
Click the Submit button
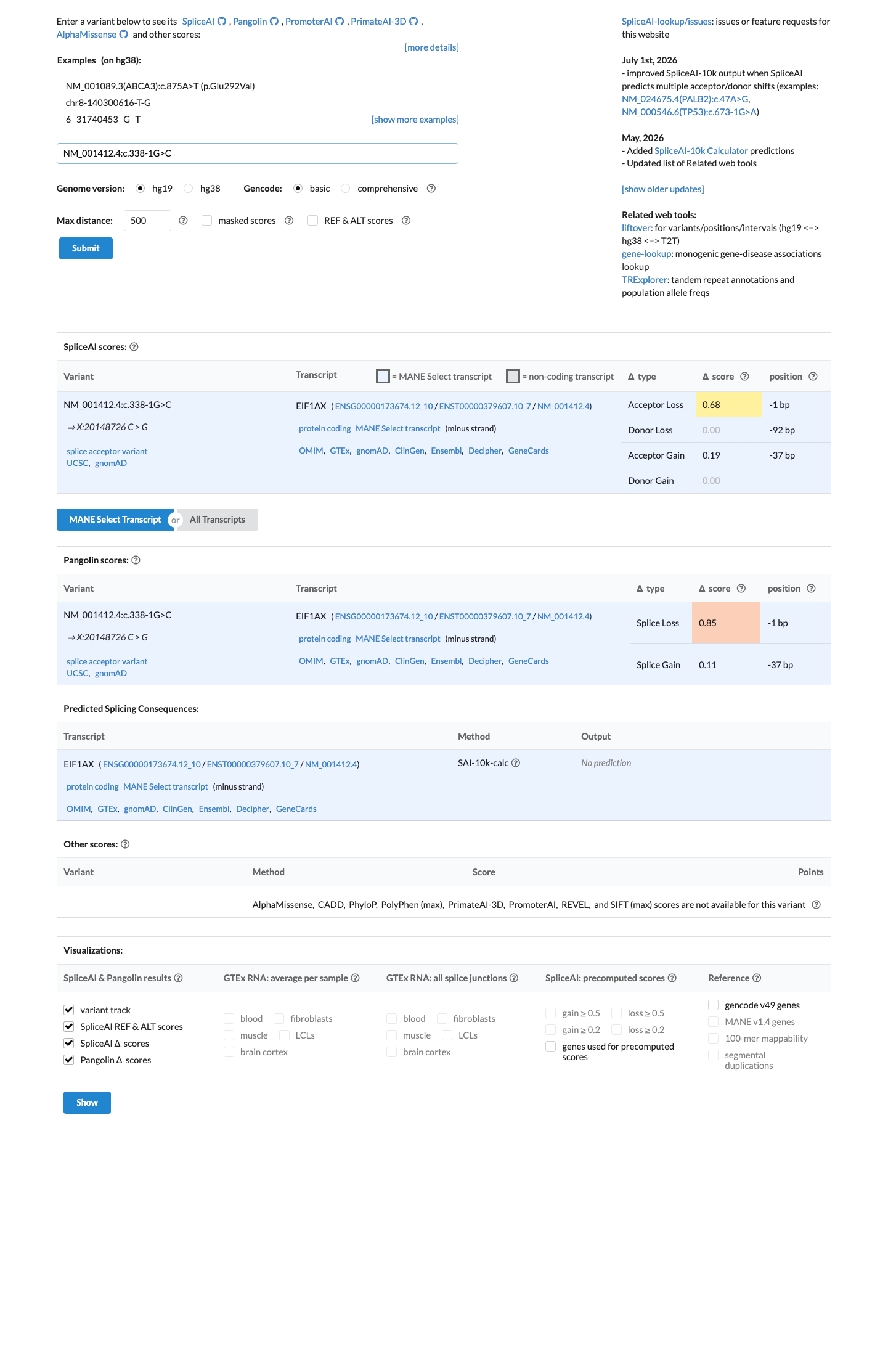point(86,248)
